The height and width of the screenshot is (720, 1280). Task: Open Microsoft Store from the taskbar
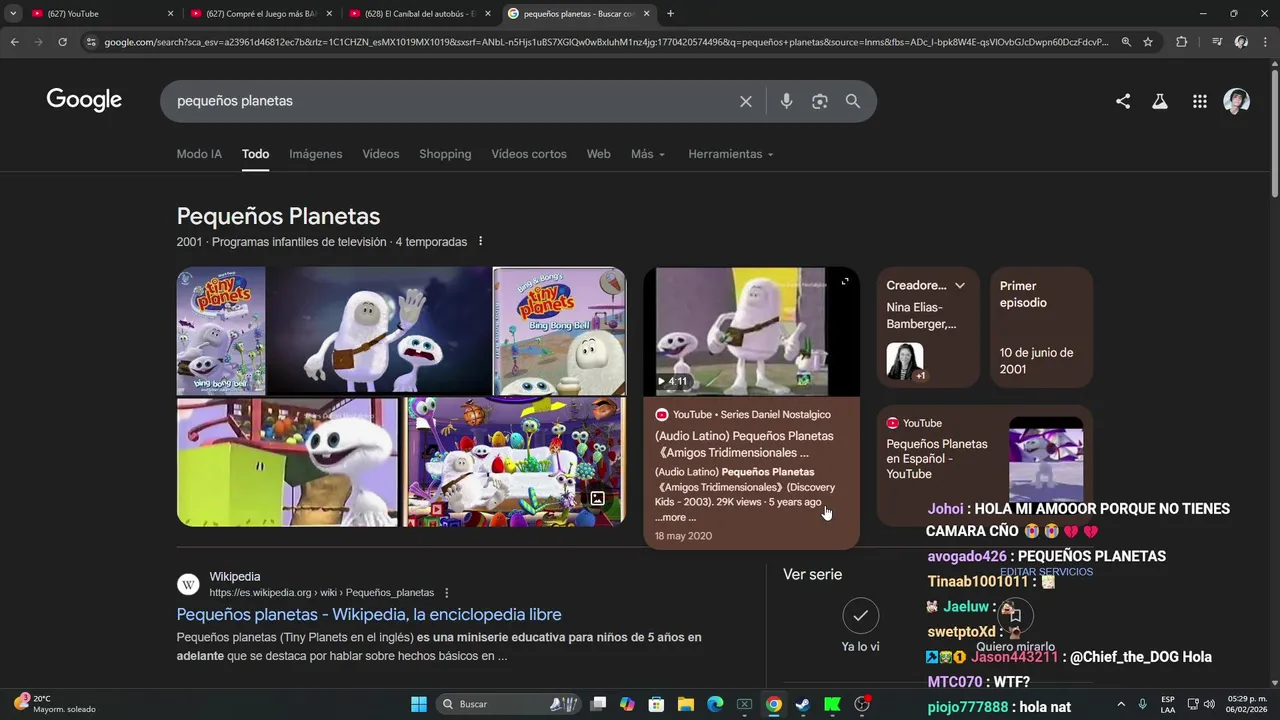click(656, 704)
